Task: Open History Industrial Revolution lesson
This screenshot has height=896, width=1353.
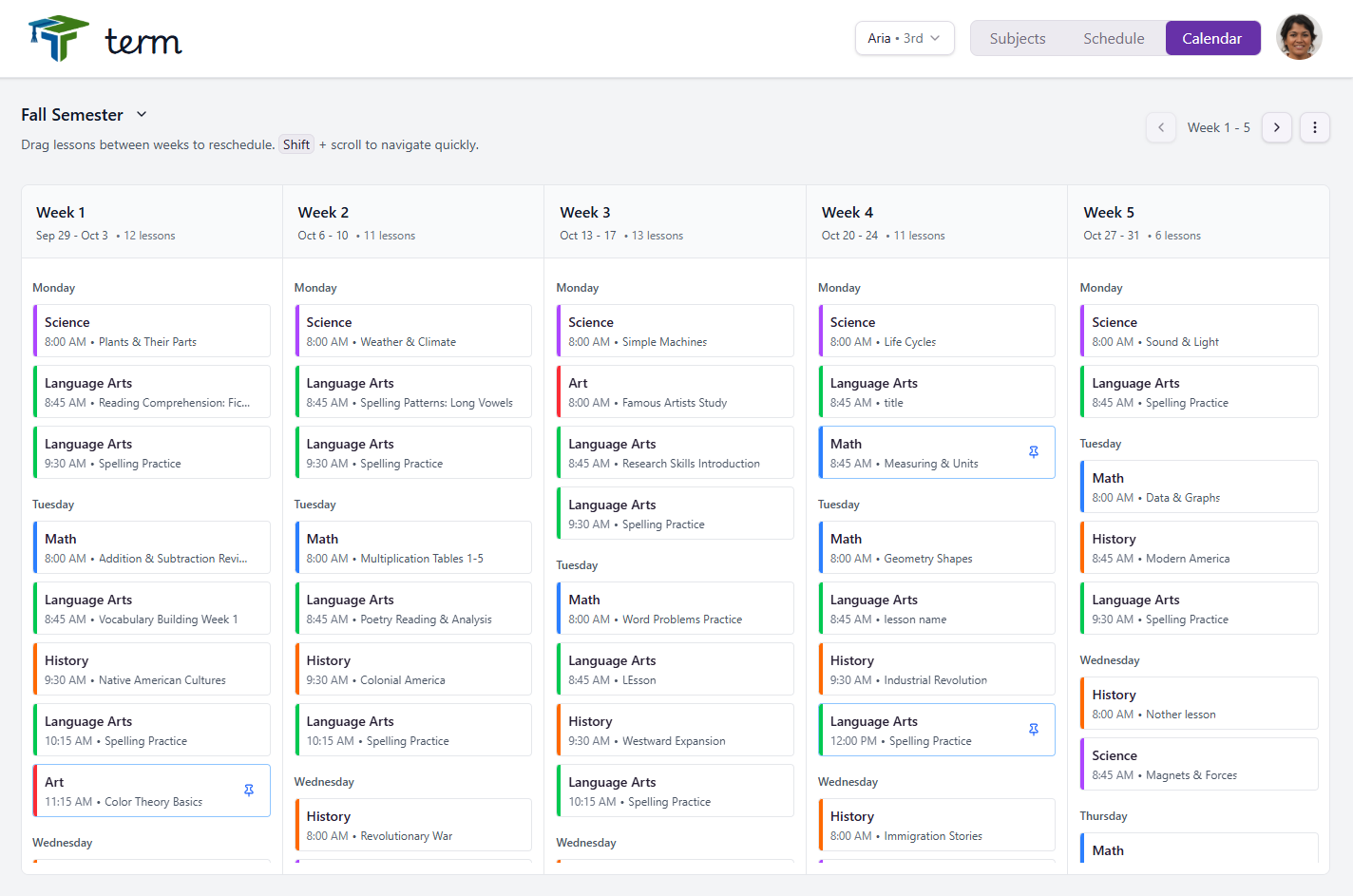Action: click(x=936, y=669)
